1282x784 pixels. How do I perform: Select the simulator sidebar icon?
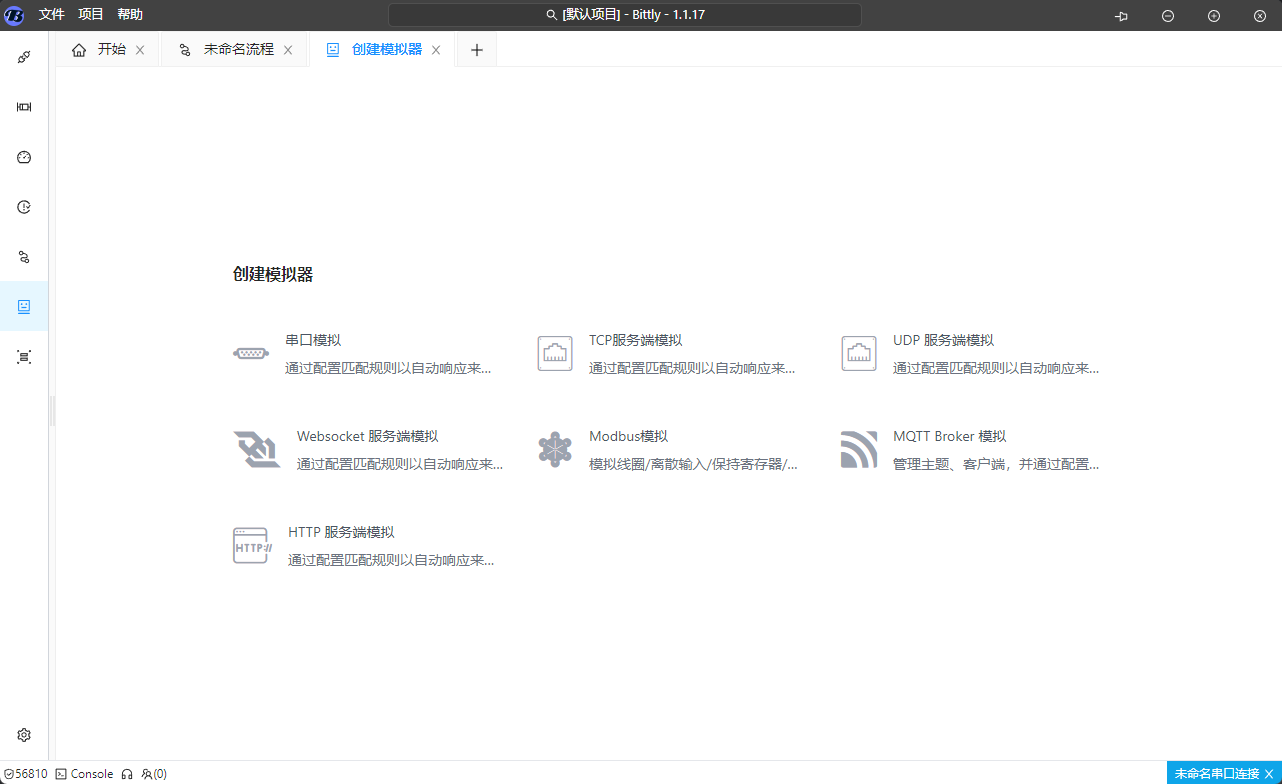[x=24, y=306]
